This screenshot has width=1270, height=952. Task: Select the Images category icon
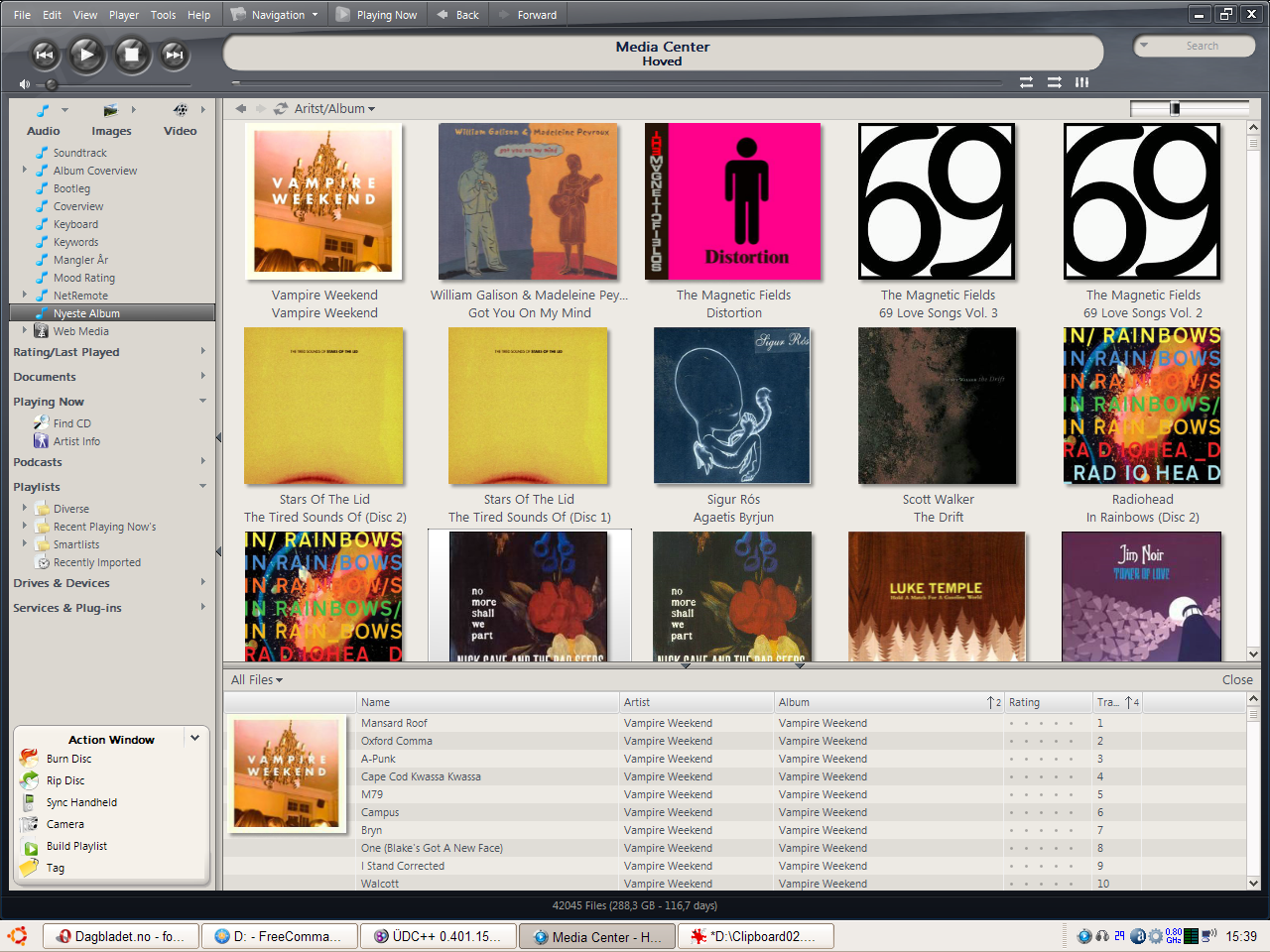(x=110, y=110)
